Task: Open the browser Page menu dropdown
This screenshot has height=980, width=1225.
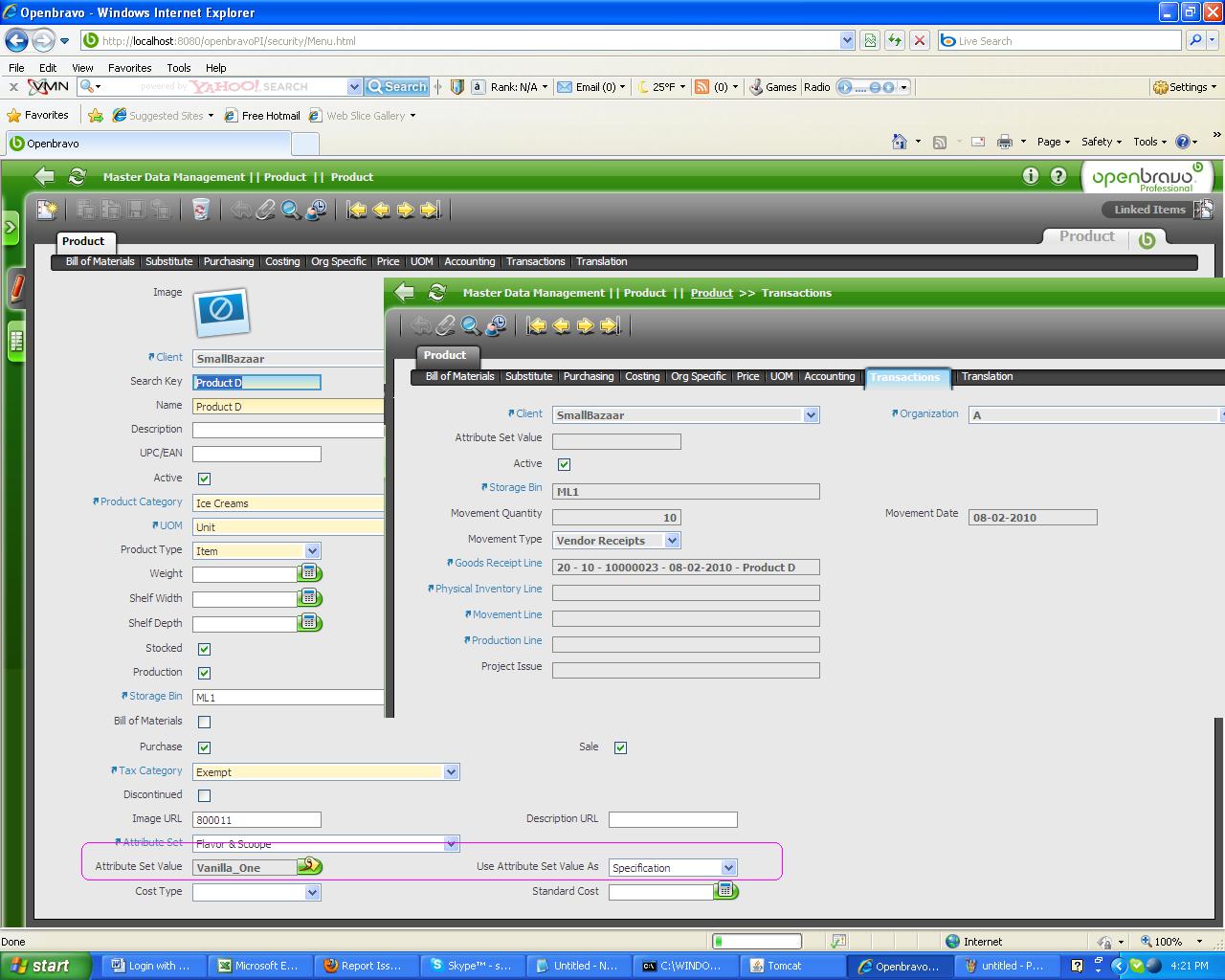Action: 1054,142
